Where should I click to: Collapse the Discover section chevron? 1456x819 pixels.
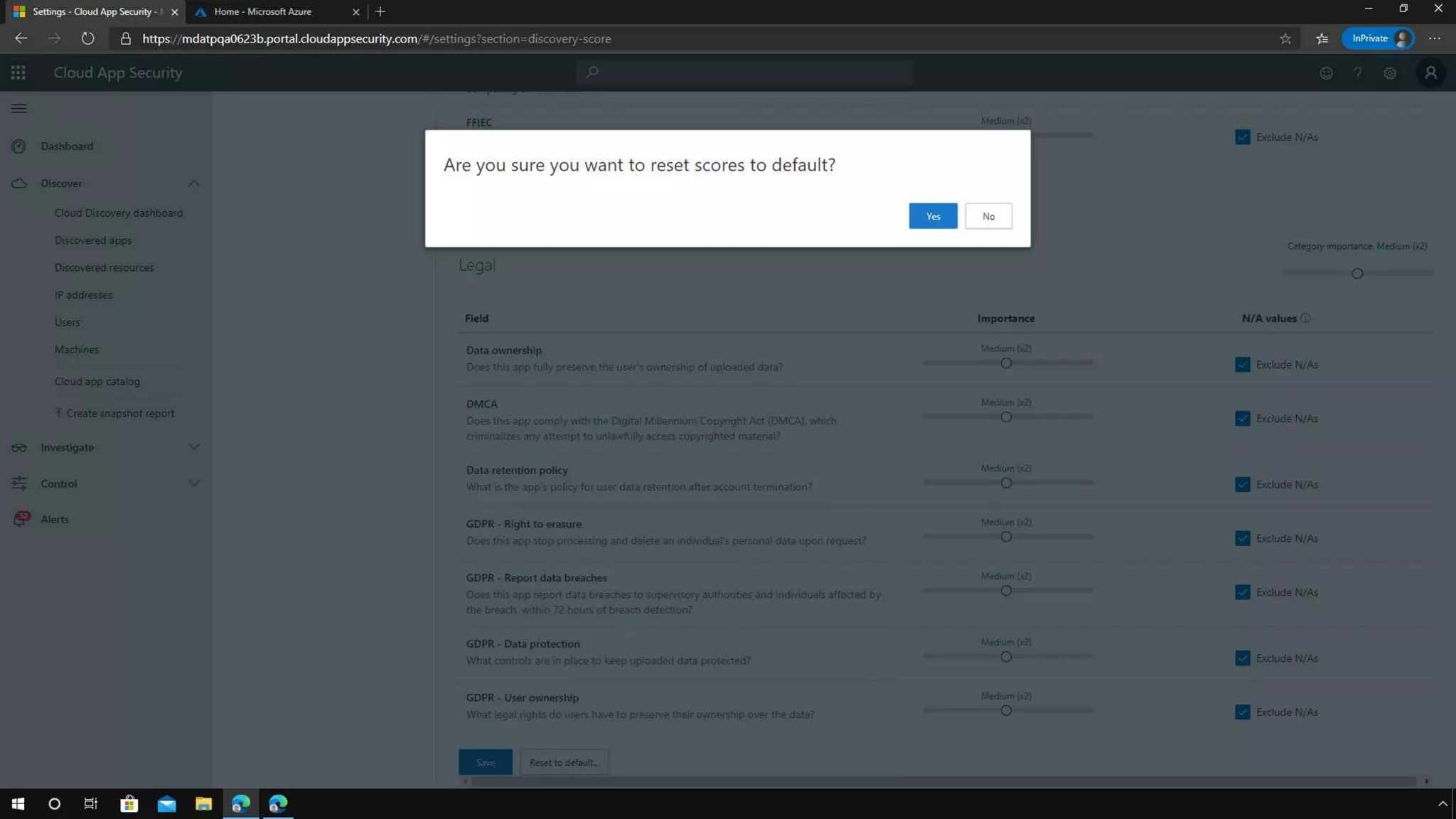(193, 183)
